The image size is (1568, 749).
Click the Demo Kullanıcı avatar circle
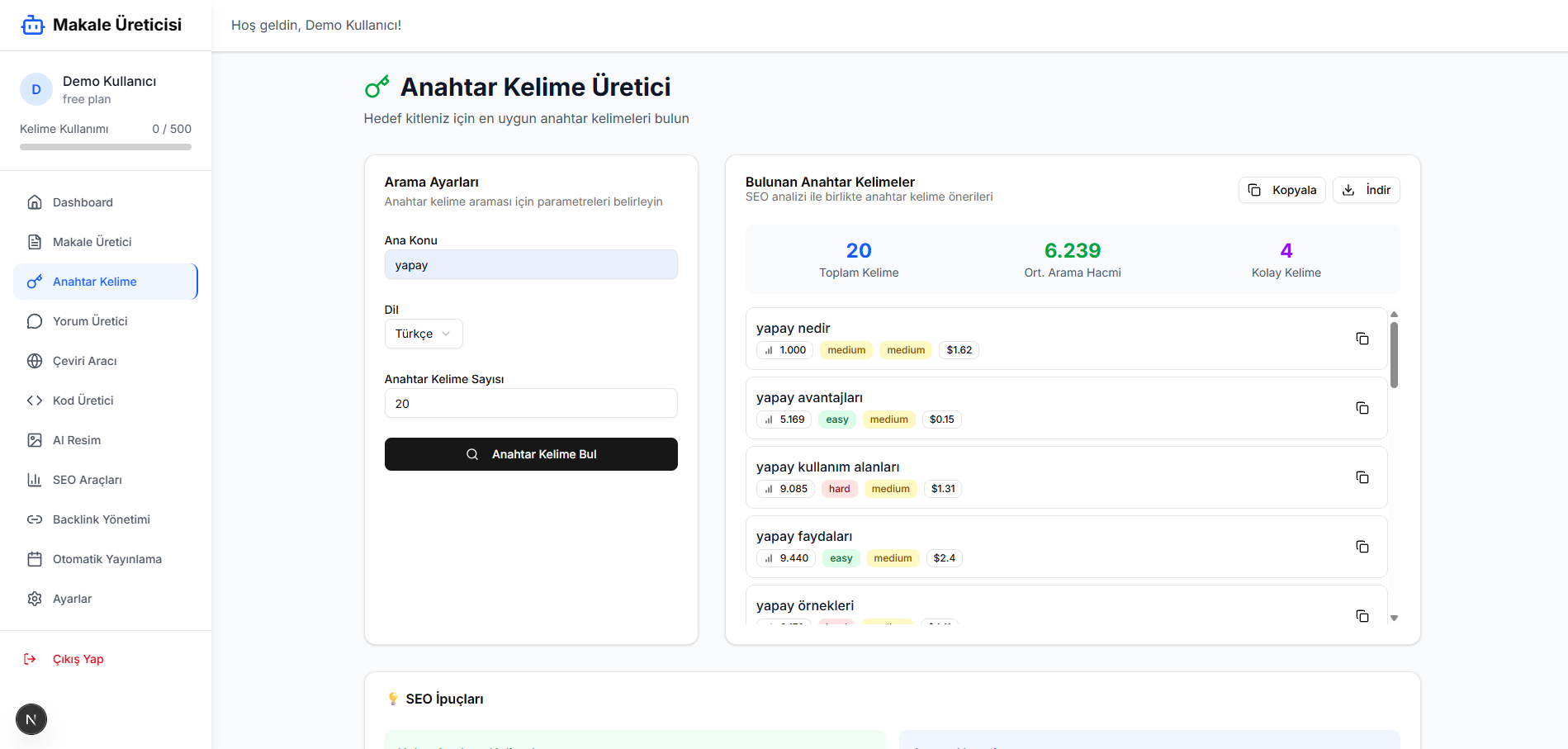click(36, 89)
